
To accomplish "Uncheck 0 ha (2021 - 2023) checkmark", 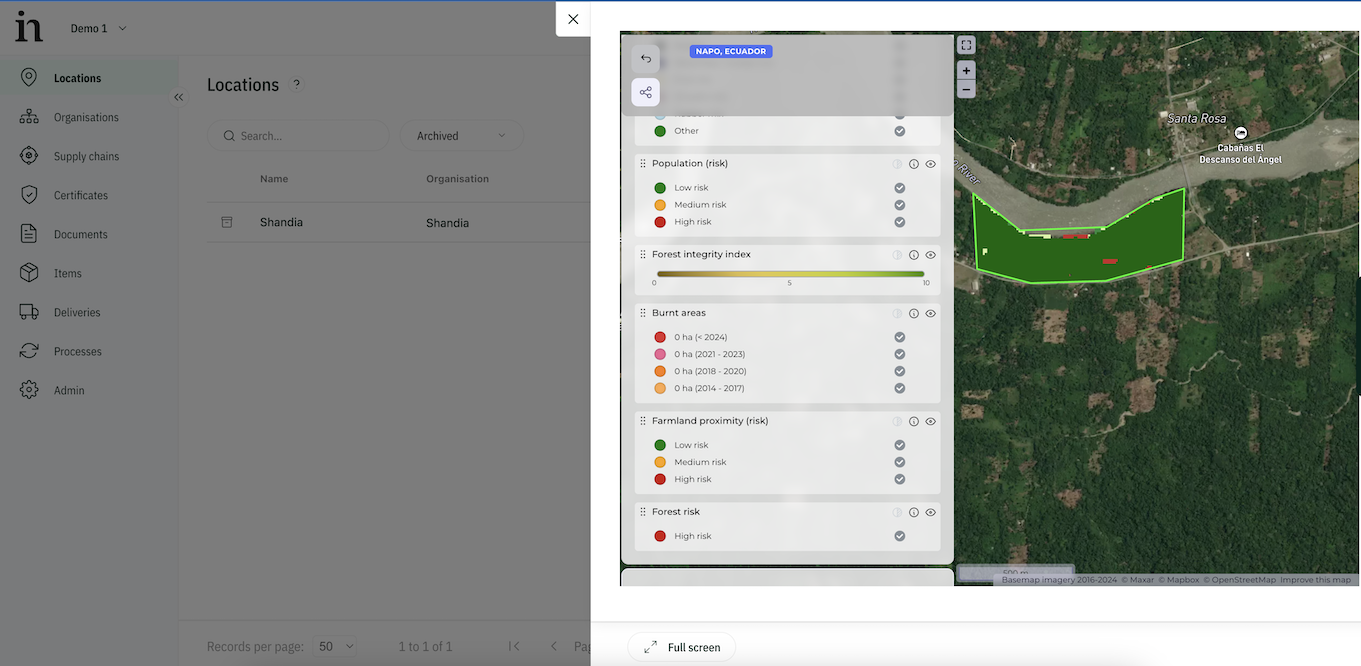I will coord(900,355).
